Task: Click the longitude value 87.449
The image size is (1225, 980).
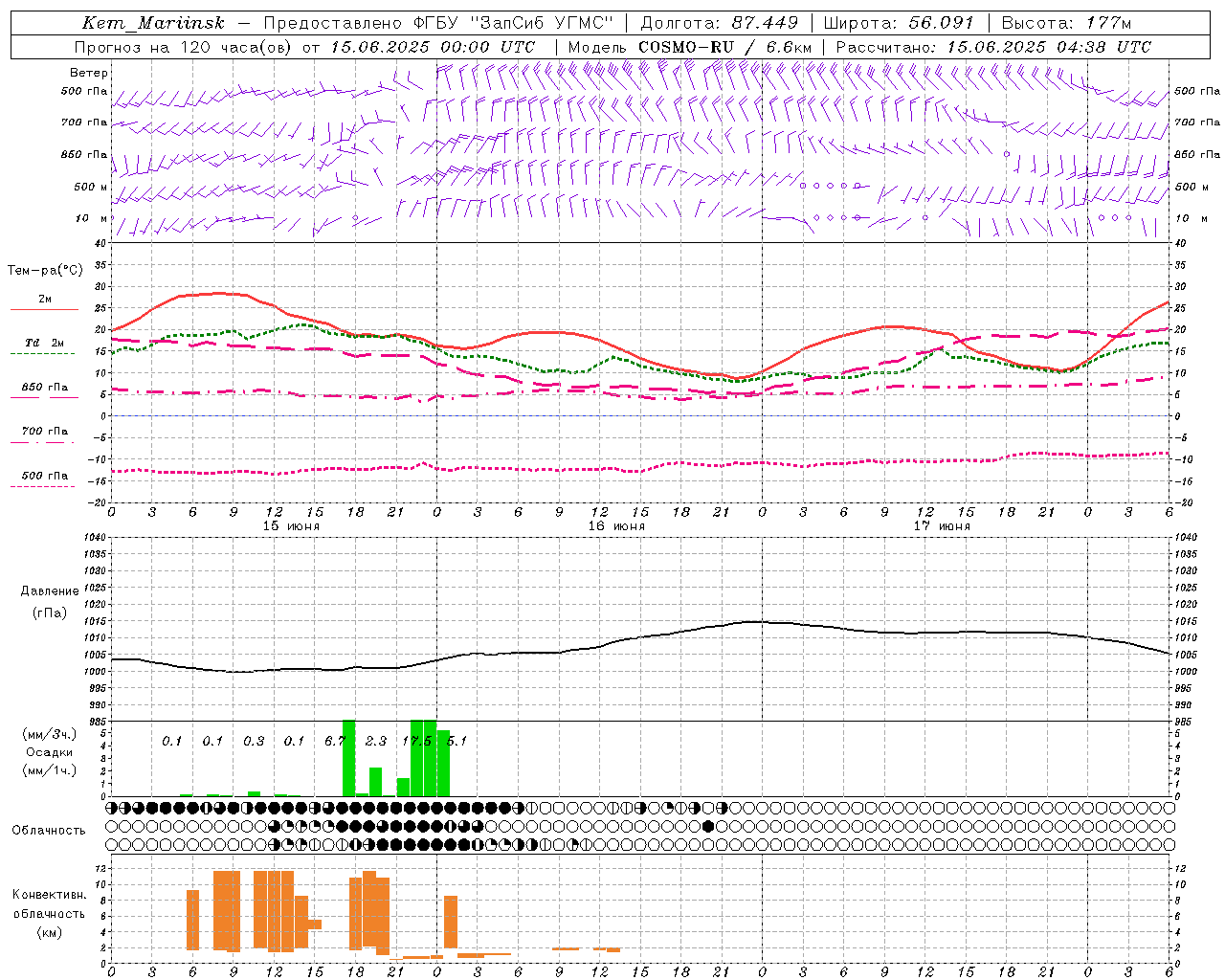Action: pos(766,23)
